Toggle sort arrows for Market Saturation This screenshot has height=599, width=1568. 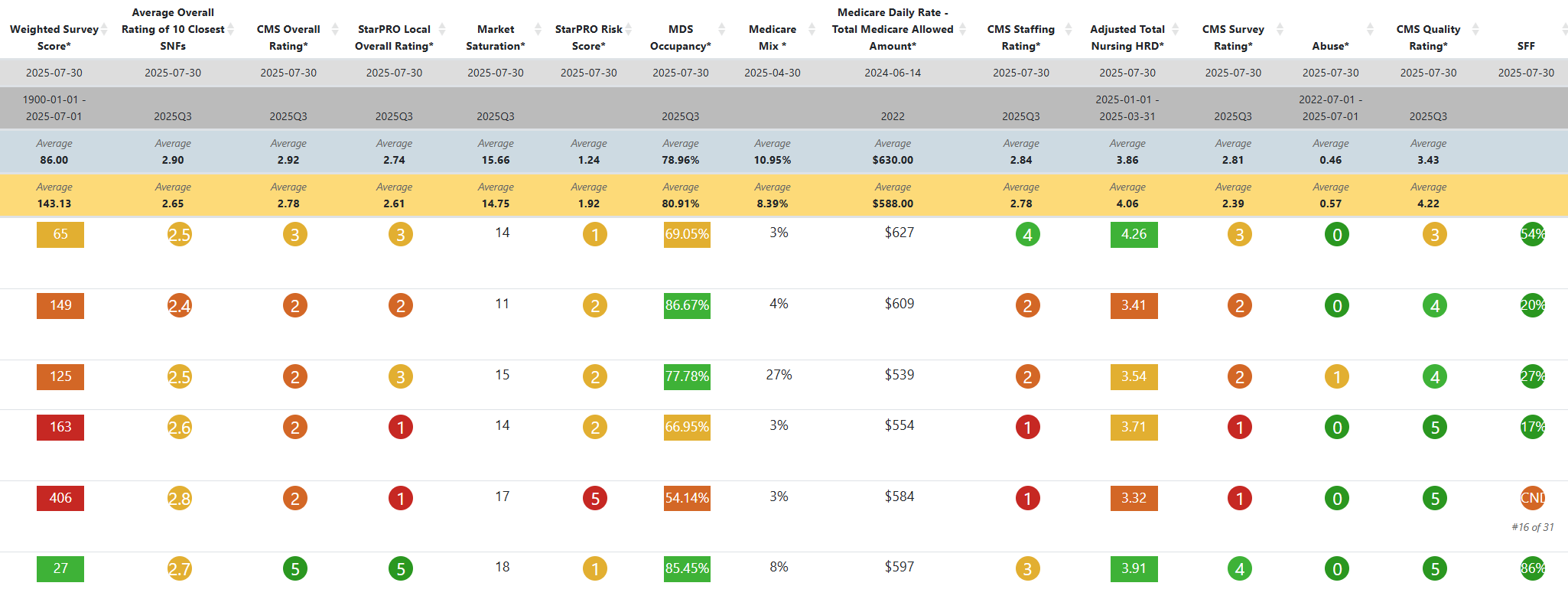538,29
